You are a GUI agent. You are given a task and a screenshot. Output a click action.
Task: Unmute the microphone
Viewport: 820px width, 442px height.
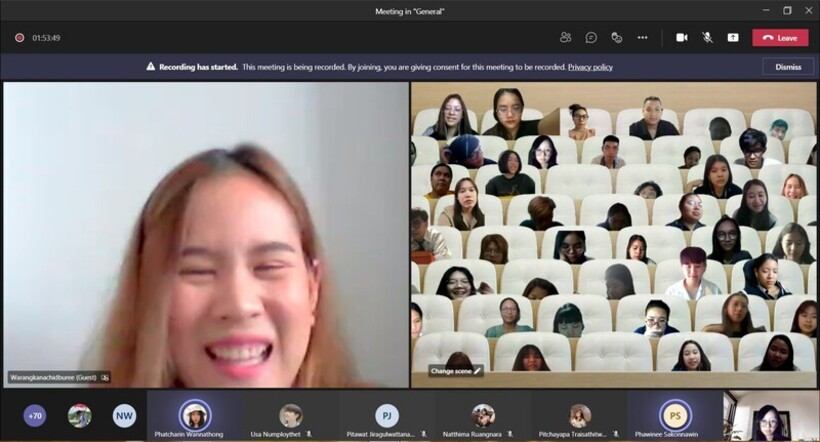tap(707, 37)
